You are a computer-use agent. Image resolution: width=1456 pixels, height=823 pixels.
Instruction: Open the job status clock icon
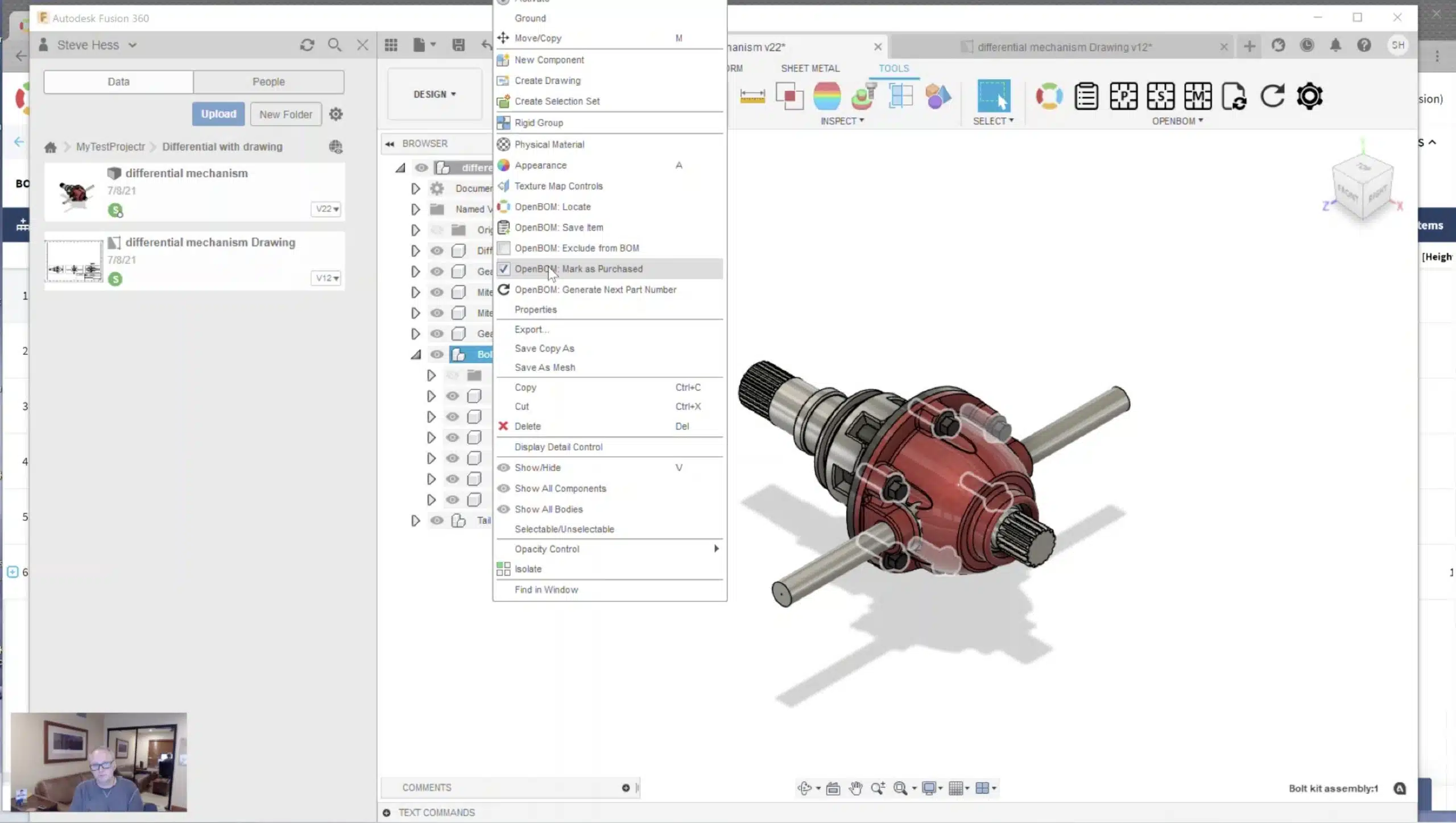coord(1307,46)
